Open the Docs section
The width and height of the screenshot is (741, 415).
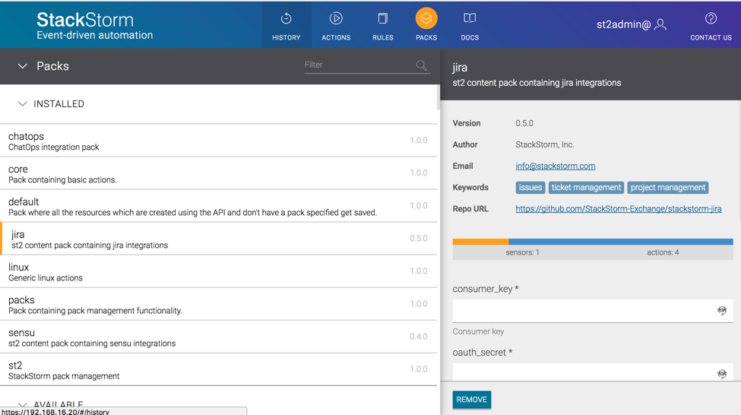470,26
